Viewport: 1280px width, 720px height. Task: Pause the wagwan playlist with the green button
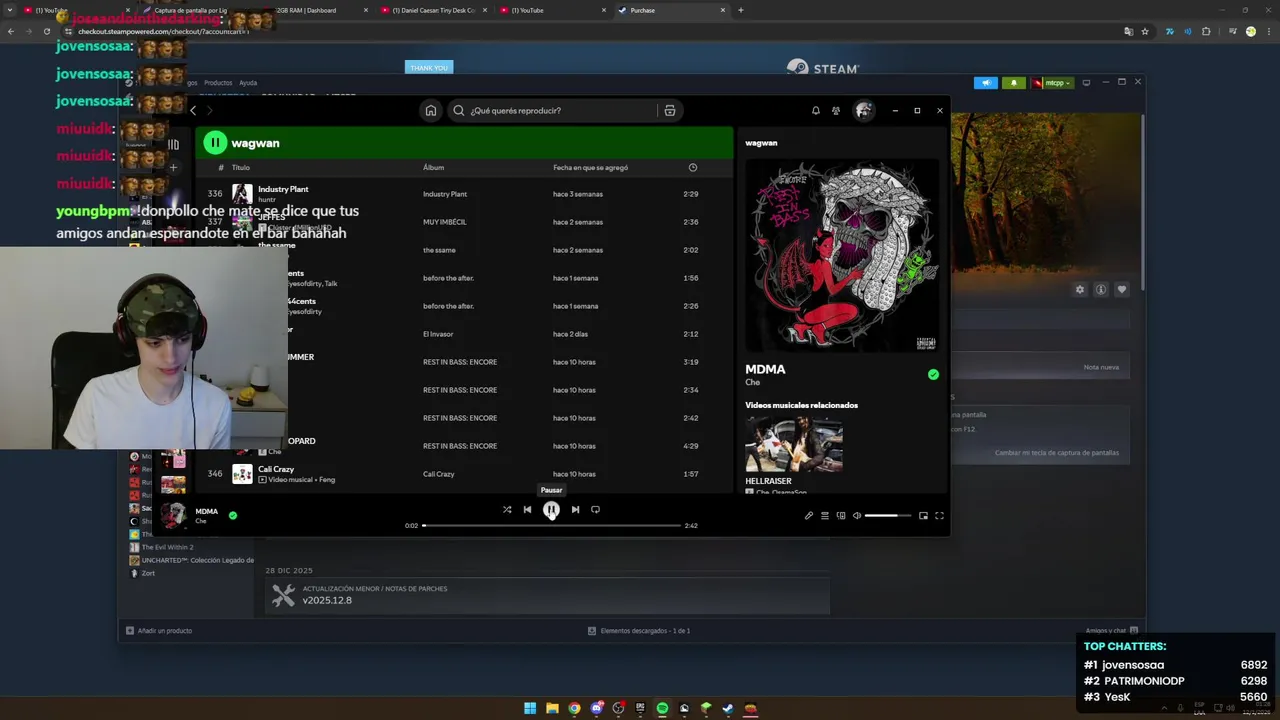point(215,143)
